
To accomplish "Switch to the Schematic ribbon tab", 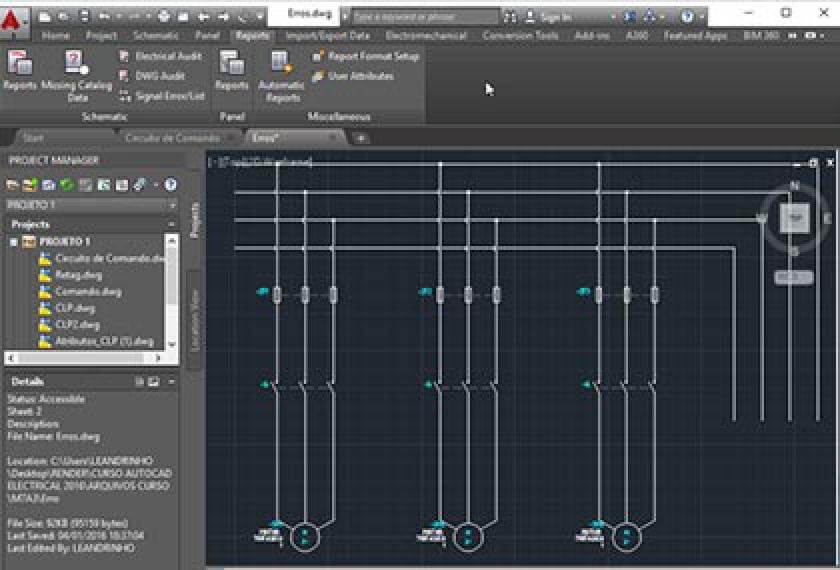I will coord(155,35).
